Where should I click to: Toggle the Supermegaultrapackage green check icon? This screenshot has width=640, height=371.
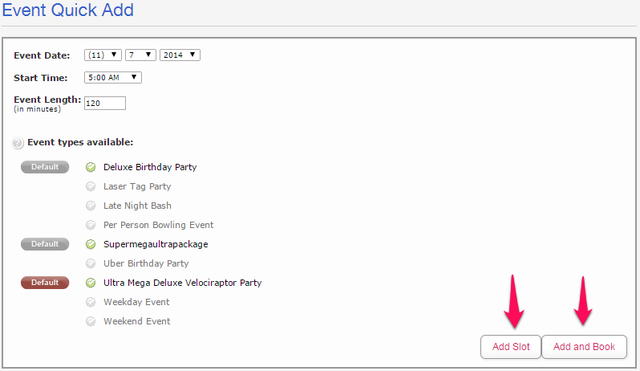point(91,244)
